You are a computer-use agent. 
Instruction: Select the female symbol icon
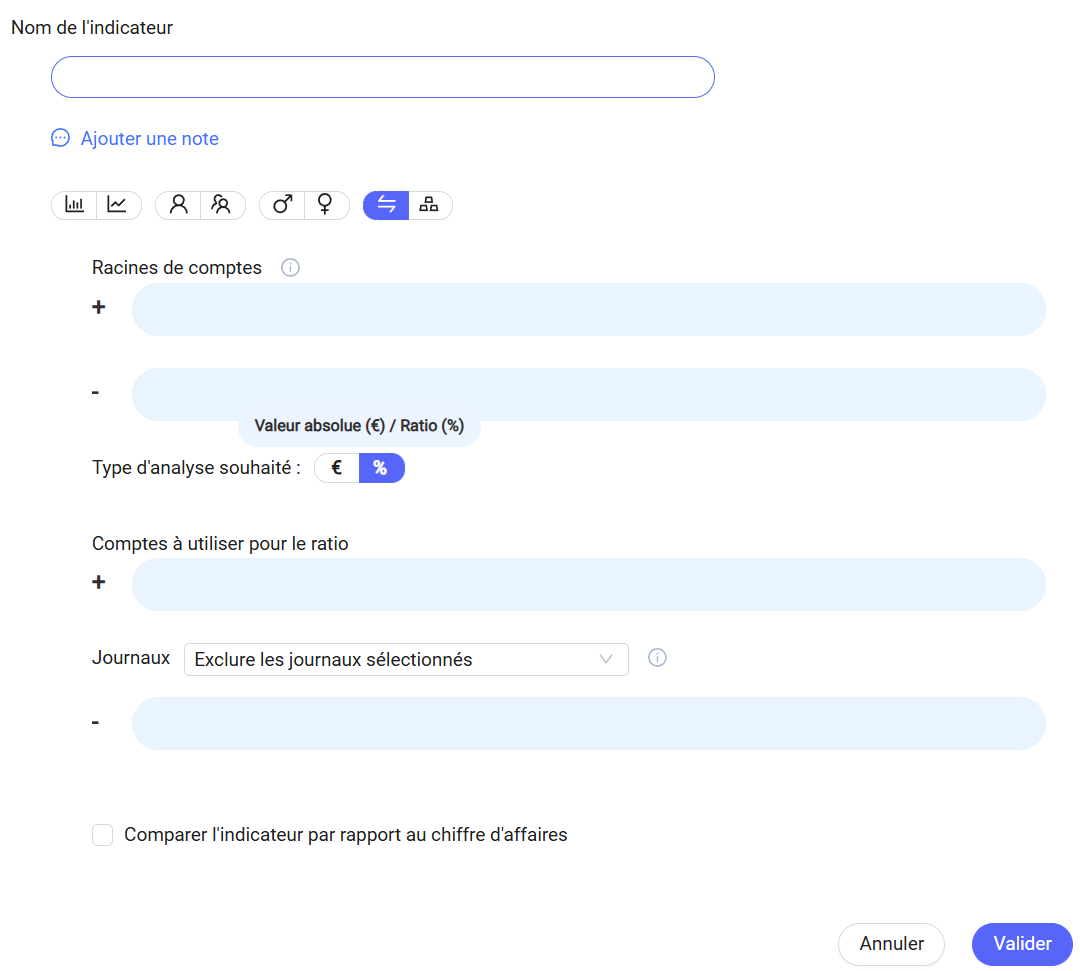(x=326, y=205)
